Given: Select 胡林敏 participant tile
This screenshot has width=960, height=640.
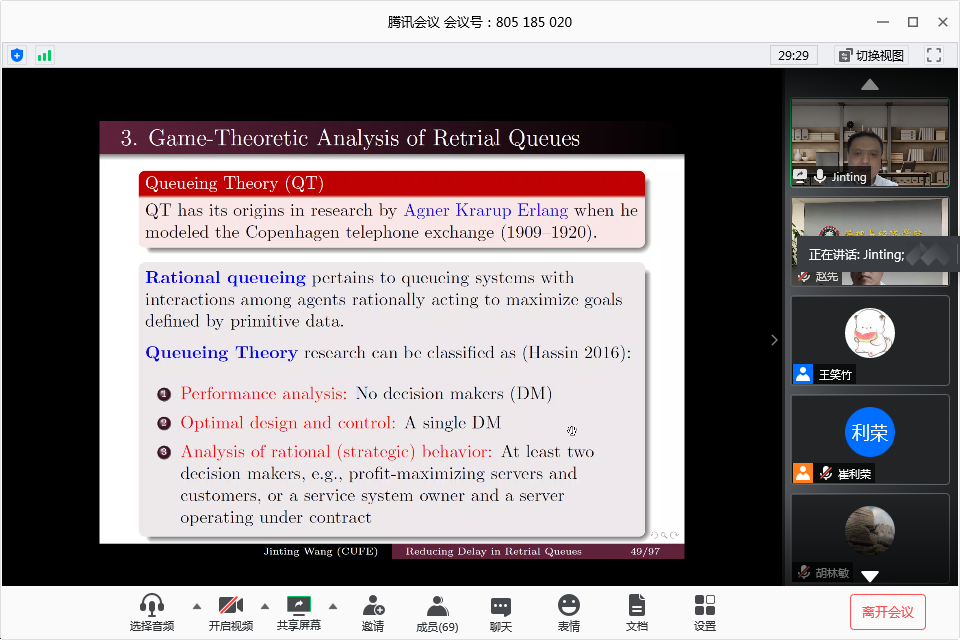Looking at the screenshot, I should pyautogui.click(x=870, y=538).
